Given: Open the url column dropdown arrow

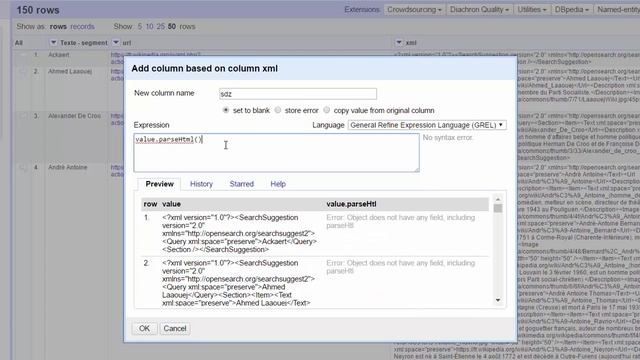Looking at the screenshot, I should [x=116, y=42].
